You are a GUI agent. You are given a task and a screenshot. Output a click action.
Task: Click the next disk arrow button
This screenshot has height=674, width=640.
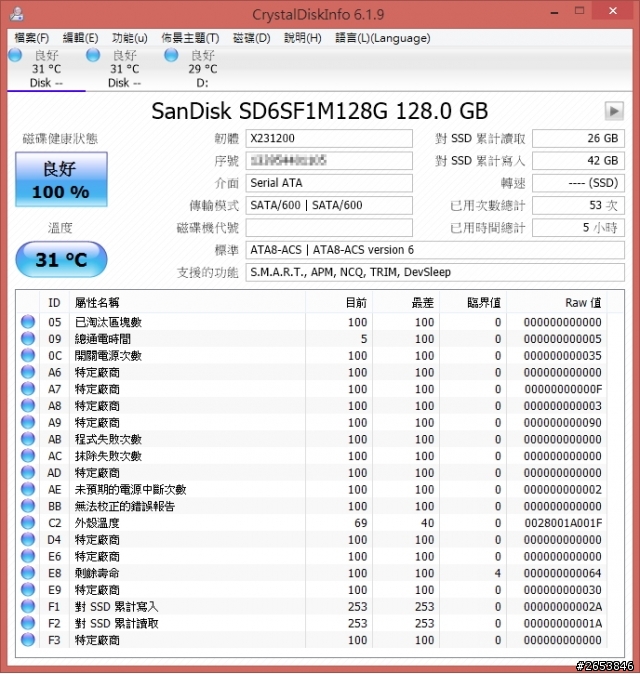pos(614,111)
